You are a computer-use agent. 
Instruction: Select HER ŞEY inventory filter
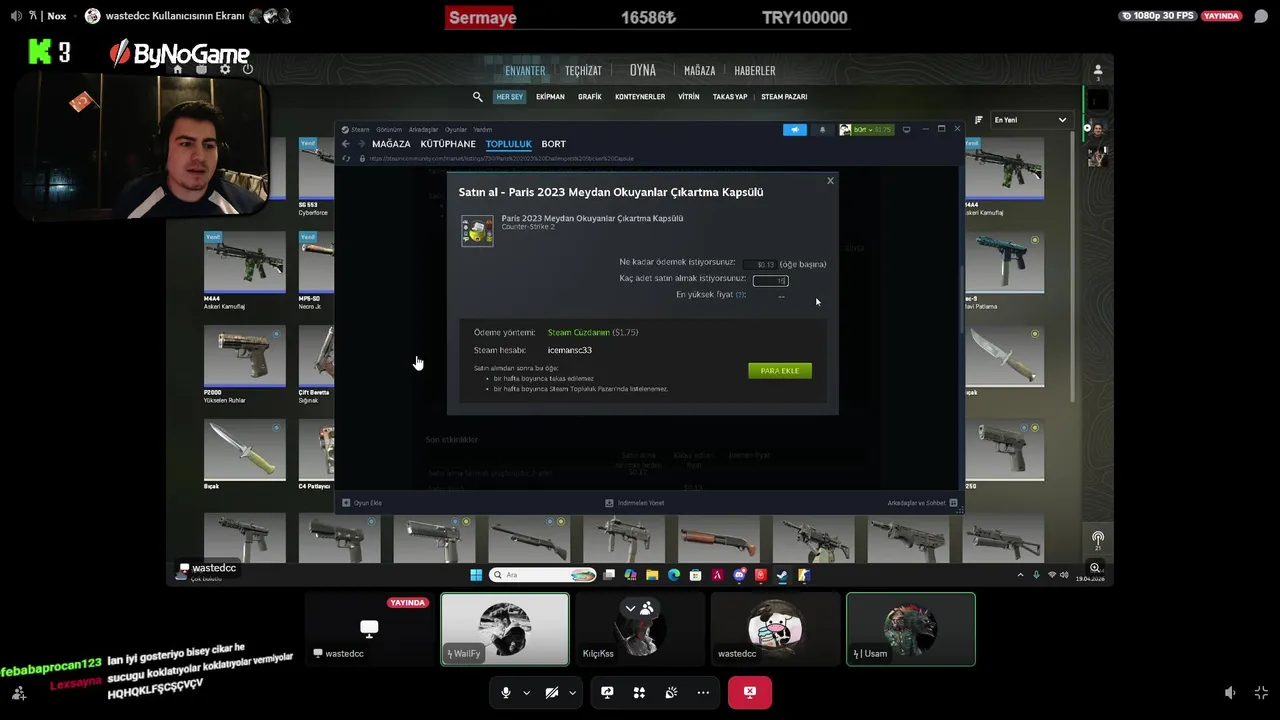coord(510,97)
